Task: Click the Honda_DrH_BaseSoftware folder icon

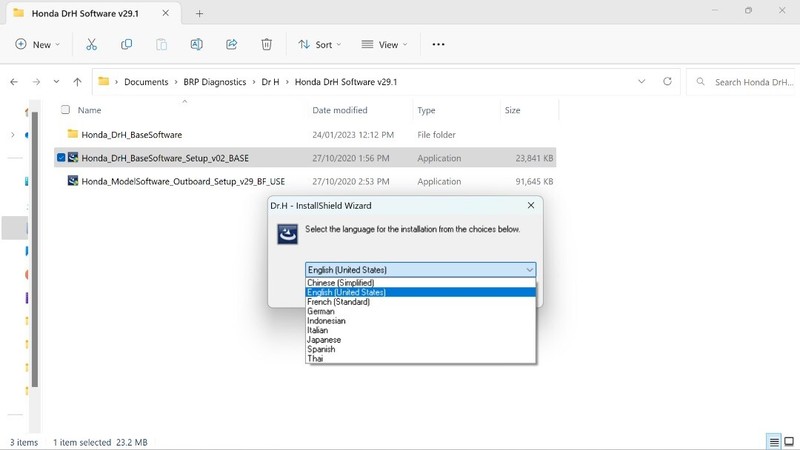Action: (73, 134)
